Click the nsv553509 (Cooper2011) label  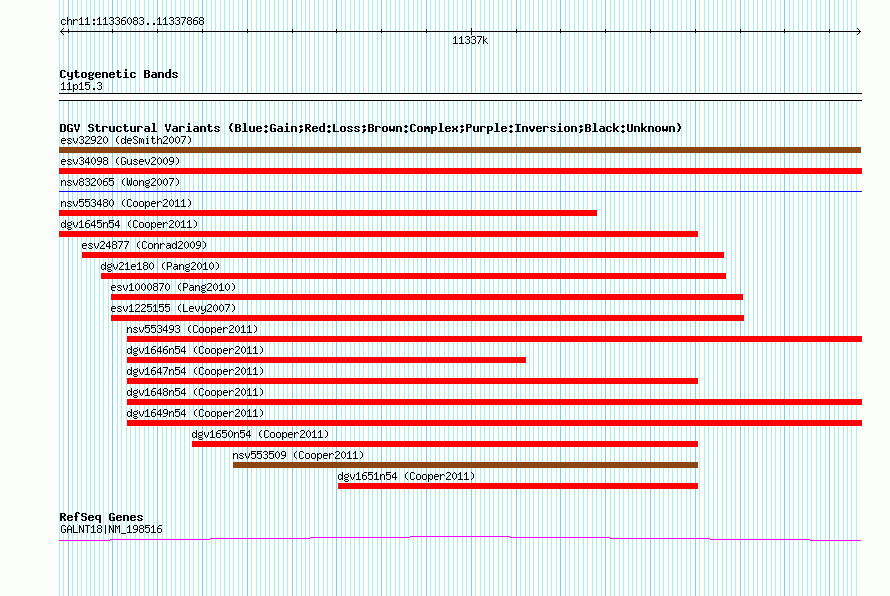(x=298, y=455)
